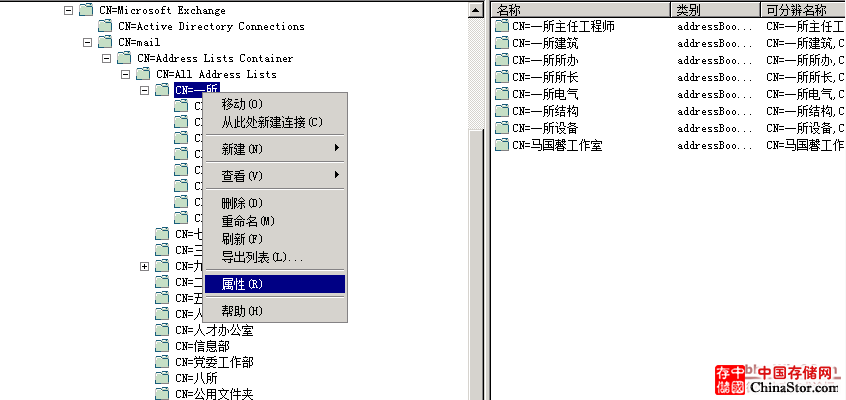The width and height of the screenshot is (846, 400).
Task: Click folder icon beside CN=八所
Action: (x=162, y=378)
